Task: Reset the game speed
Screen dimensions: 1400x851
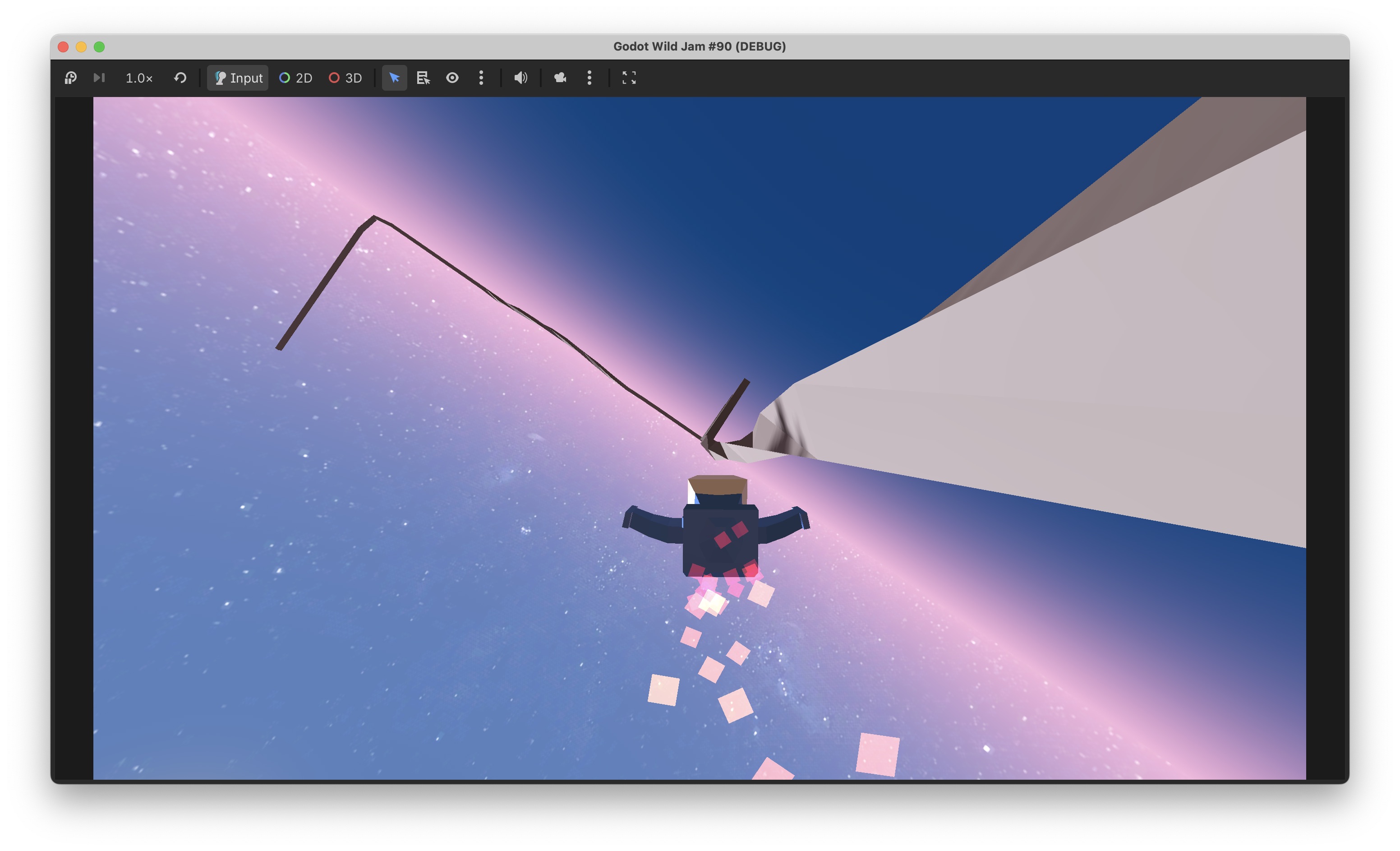Action: coord(180,78)
